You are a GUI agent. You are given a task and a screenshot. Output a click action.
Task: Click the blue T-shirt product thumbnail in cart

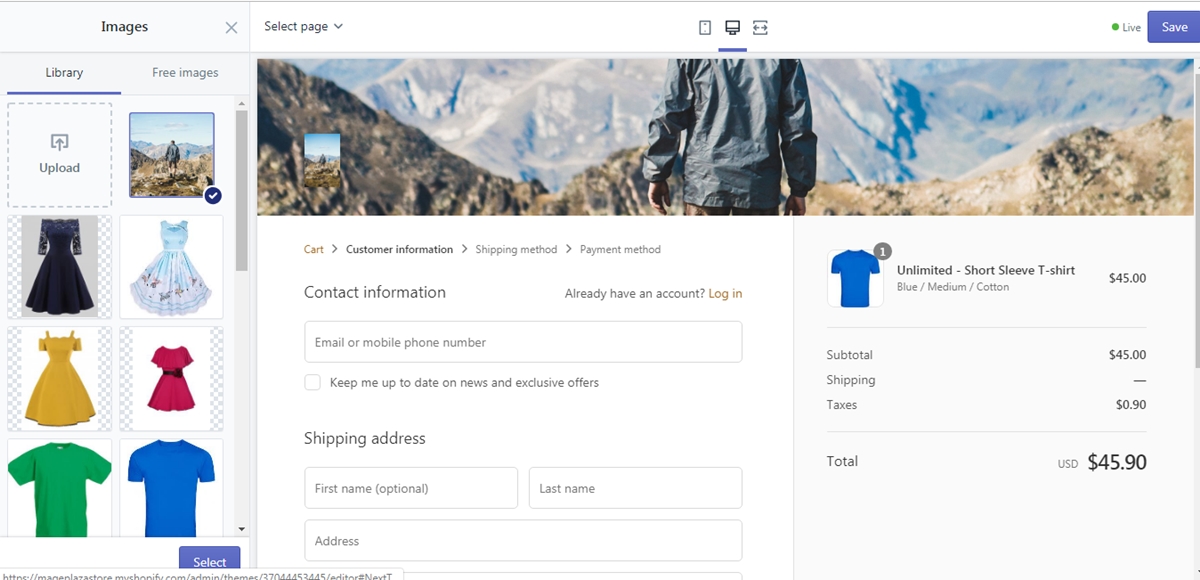[x=855, y=278]
